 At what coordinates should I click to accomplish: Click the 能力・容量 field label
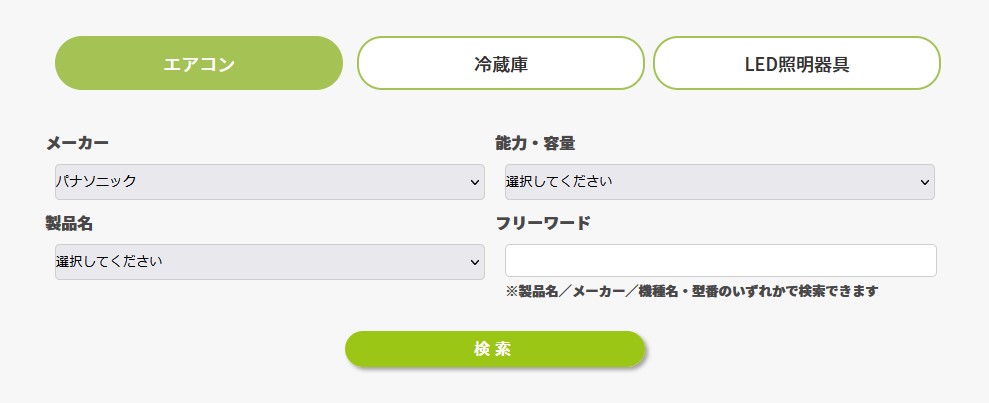pos(535,143)
